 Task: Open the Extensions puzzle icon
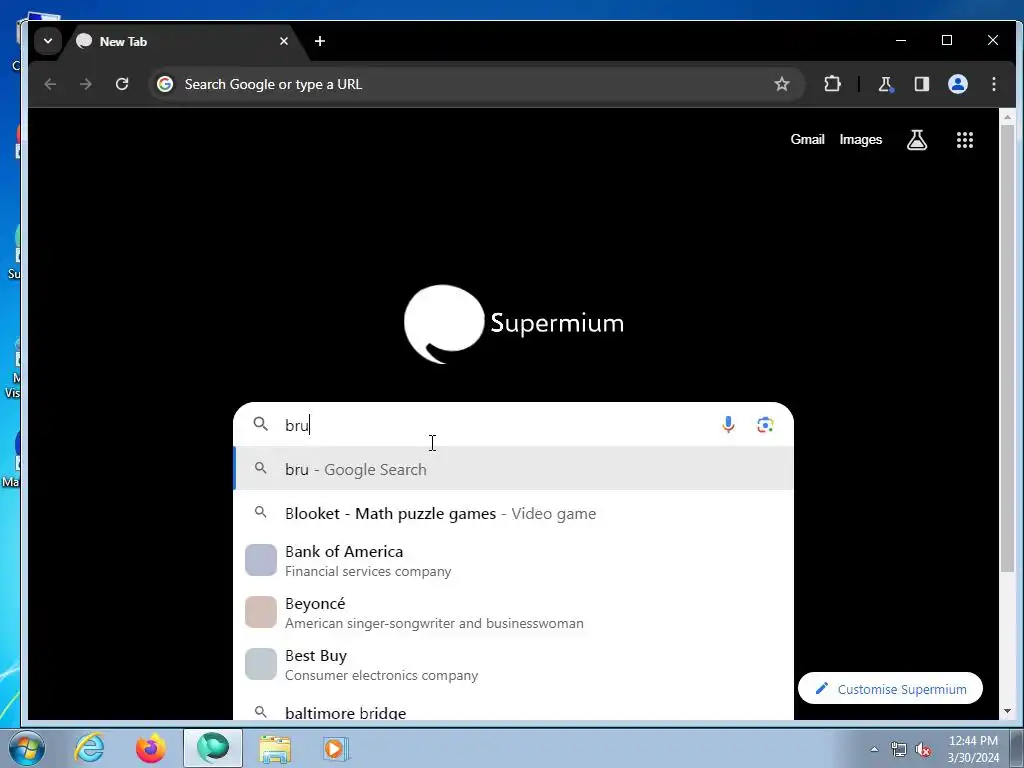[x=832, y=84]
